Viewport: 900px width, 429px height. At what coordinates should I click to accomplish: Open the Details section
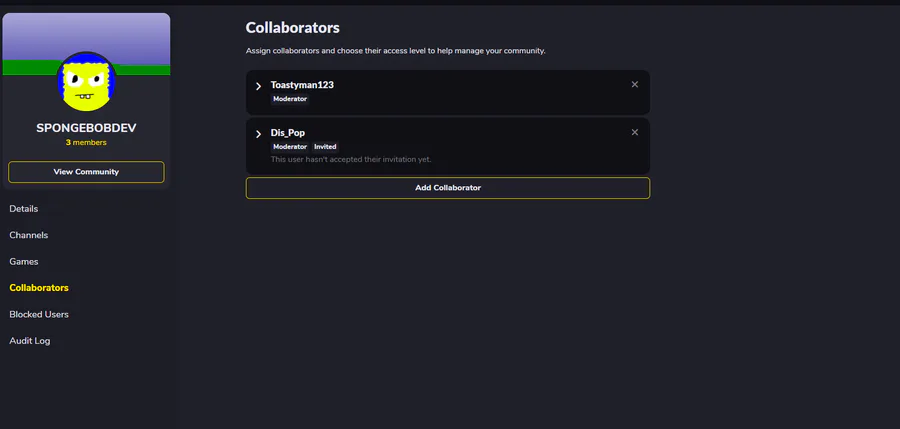tap(24, 209)
